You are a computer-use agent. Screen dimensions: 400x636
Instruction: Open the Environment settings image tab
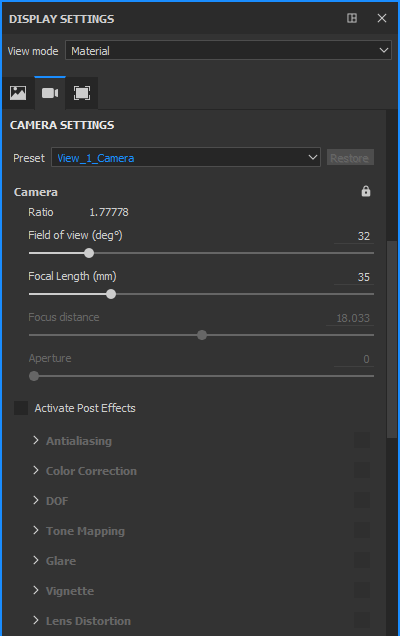point(18,93)
